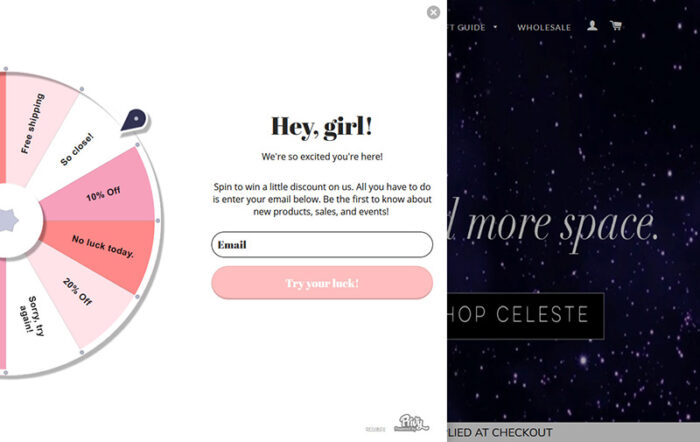This screenshot has width=700, height=442.
Task: Click the small text beside Privy logo
Action: [375, 429]
